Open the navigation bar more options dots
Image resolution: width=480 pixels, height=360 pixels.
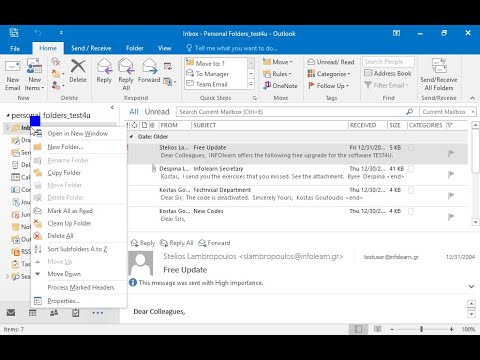click(98, 313)
